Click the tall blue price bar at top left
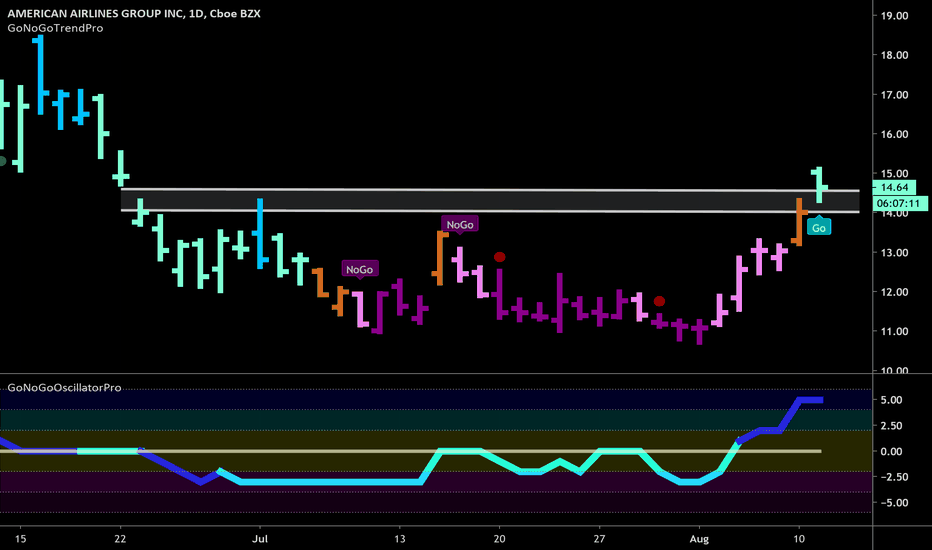The image size is (932, 550). click(40, 75)
